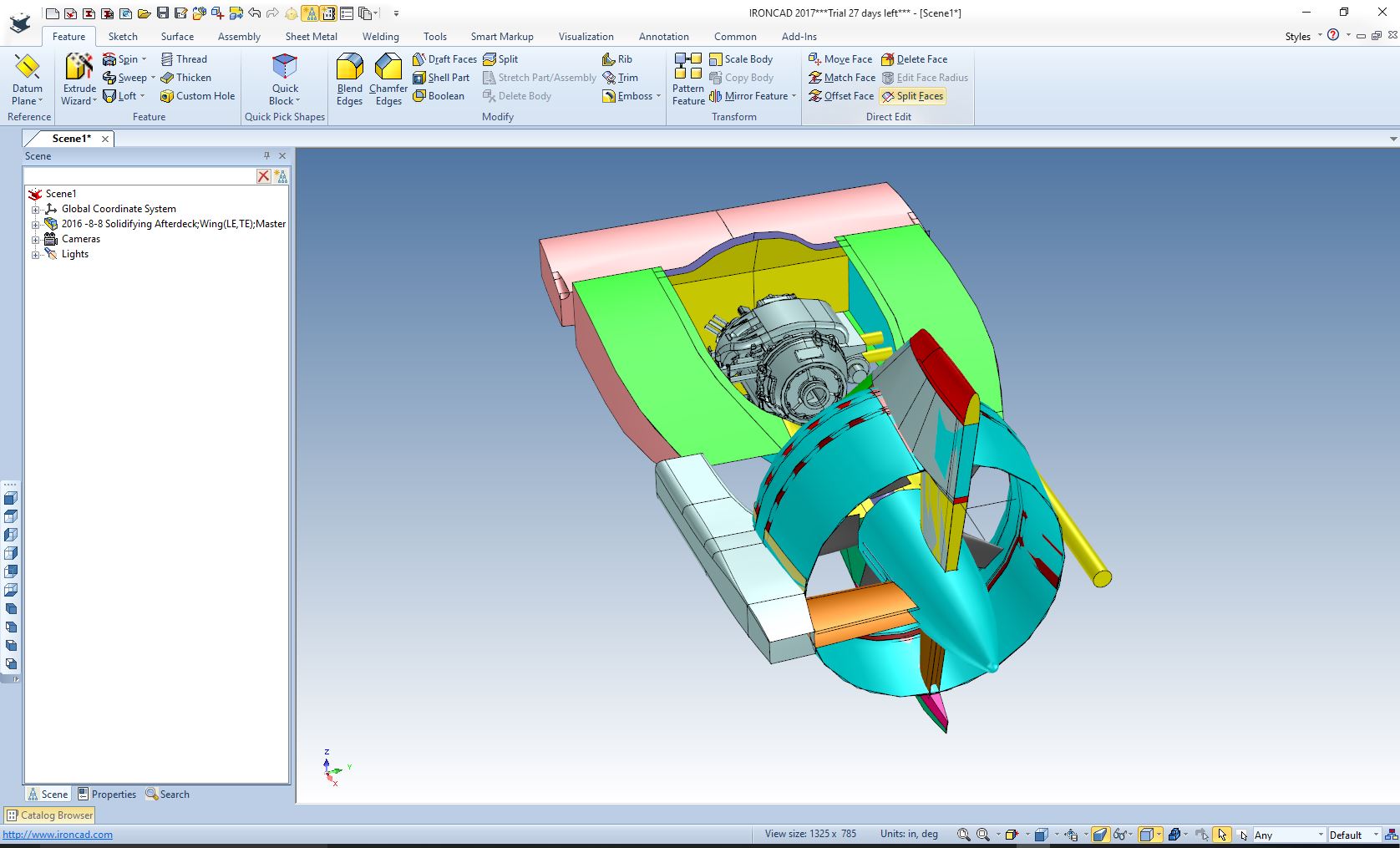The image size is (1400, 848).
Task: Toggle the highlighted Split Faces tool
Action: 912,96
